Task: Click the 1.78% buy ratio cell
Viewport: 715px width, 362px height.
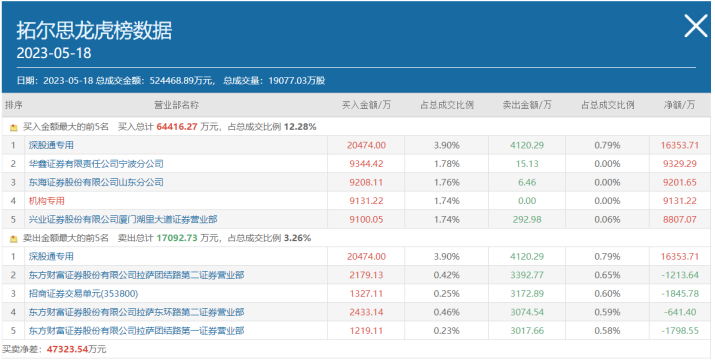Action: pos(446,164)
